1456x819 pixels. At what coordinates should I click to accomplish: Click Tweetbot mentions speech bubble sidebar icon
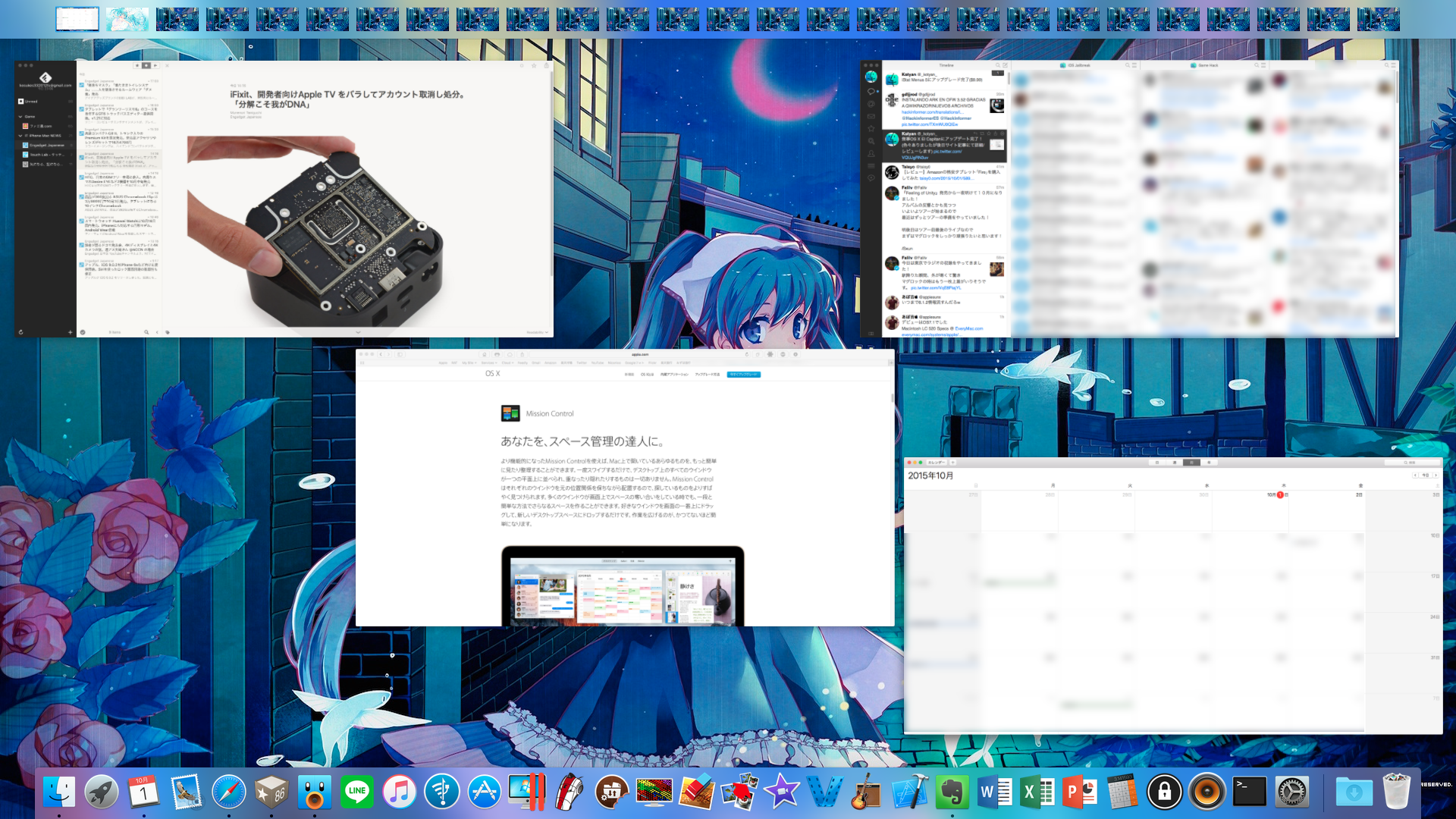871,91
